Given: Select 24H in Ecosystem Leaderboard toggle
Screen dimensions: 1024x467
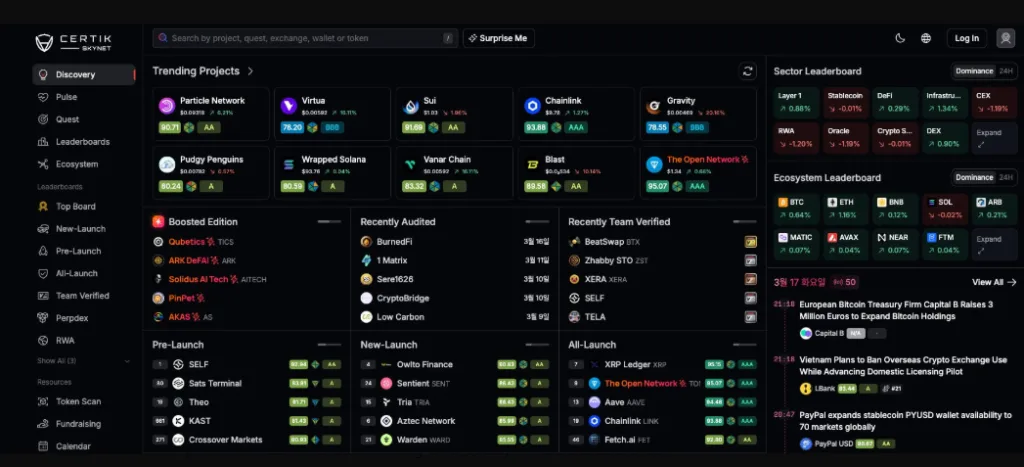Looking at the screenshot, I should click(1006, 178).
